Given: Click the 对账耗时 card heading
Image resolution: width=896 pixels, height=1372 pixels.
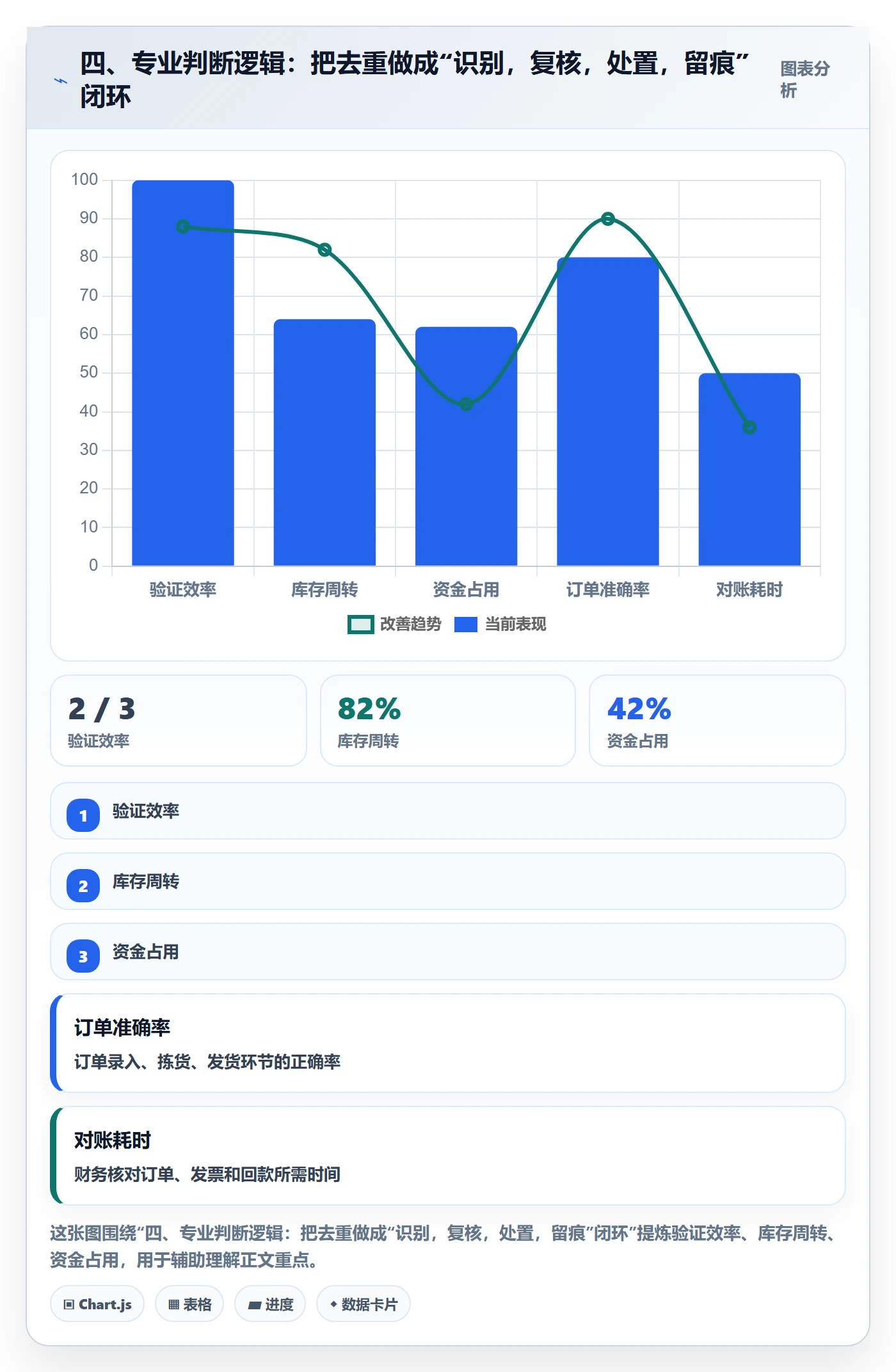Looking at the screenshot, I should tap(113, 1140).
